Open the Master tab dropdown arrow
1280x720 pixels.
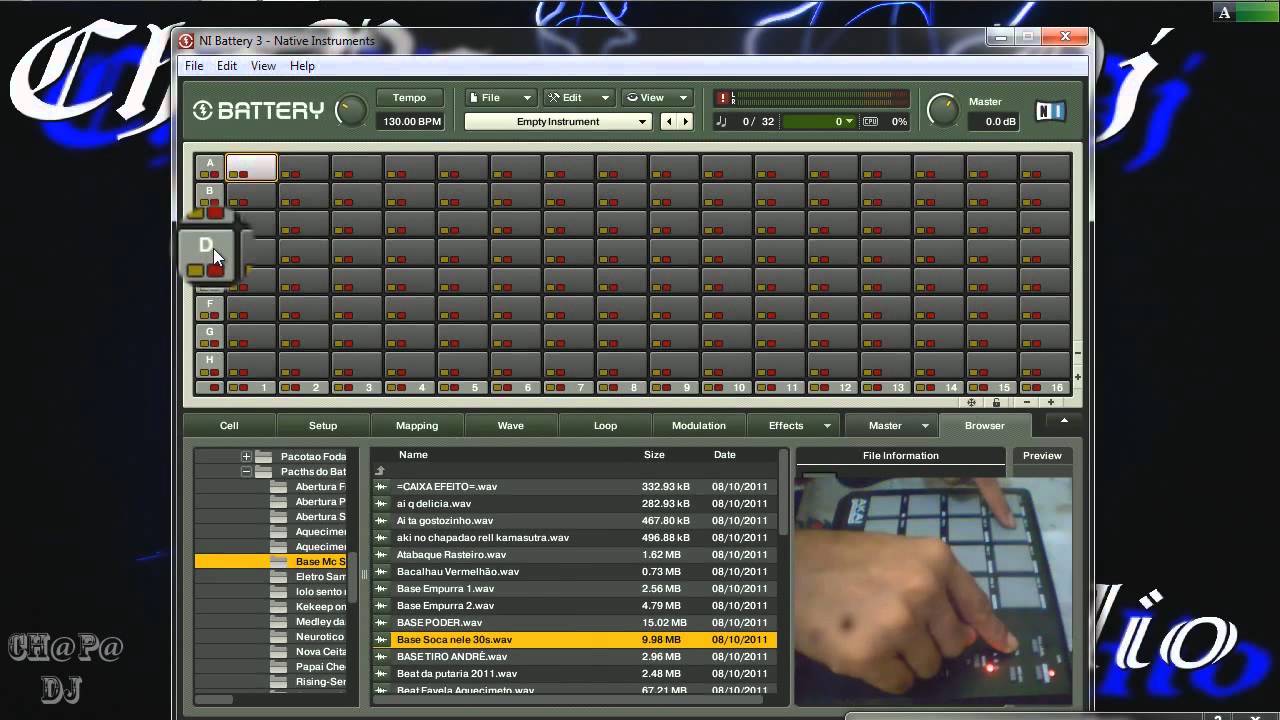925,426
